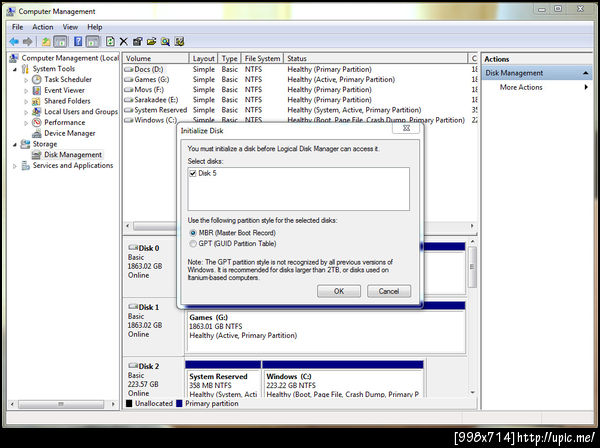Screen dimensions: 600x448
Task: Toggle the Show/Hide Action Pane button
Action: [93, 41]
